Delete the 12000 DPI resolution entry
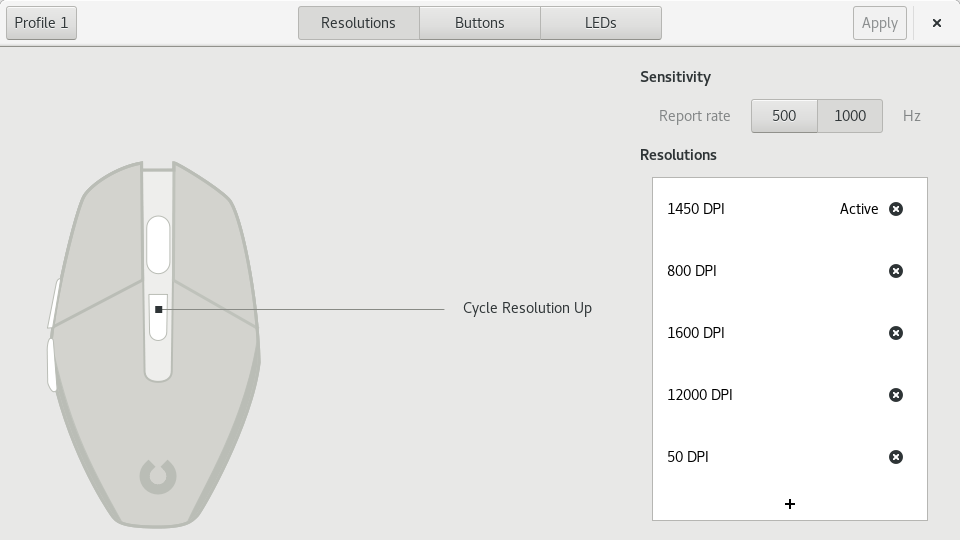The image size is (960, 540). [896, 395]
